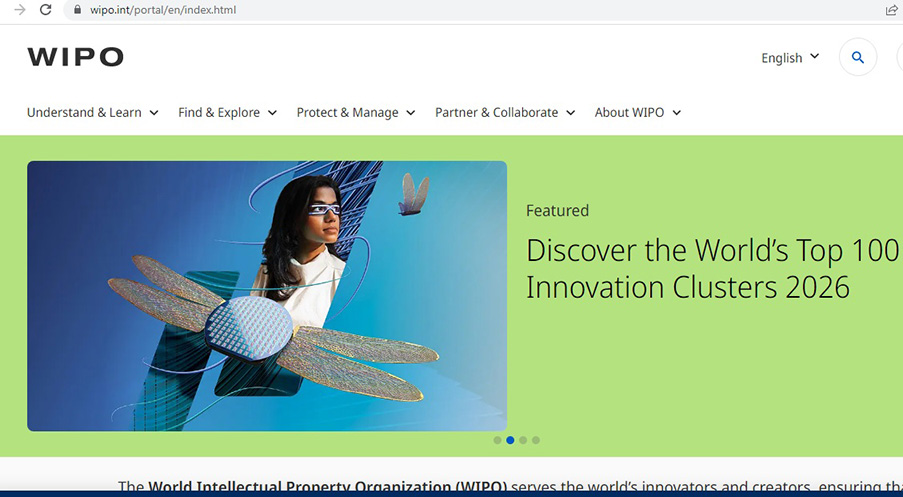Go forward with the browser arrow
Screen dimensions: 903x497
coord(20,10)
